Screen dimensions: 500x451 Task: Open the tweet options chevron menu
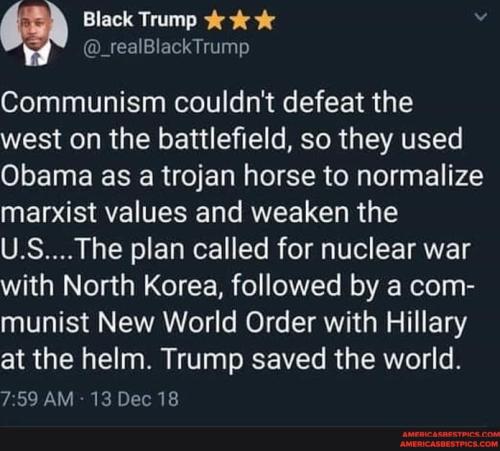click(x=481, y=17)
